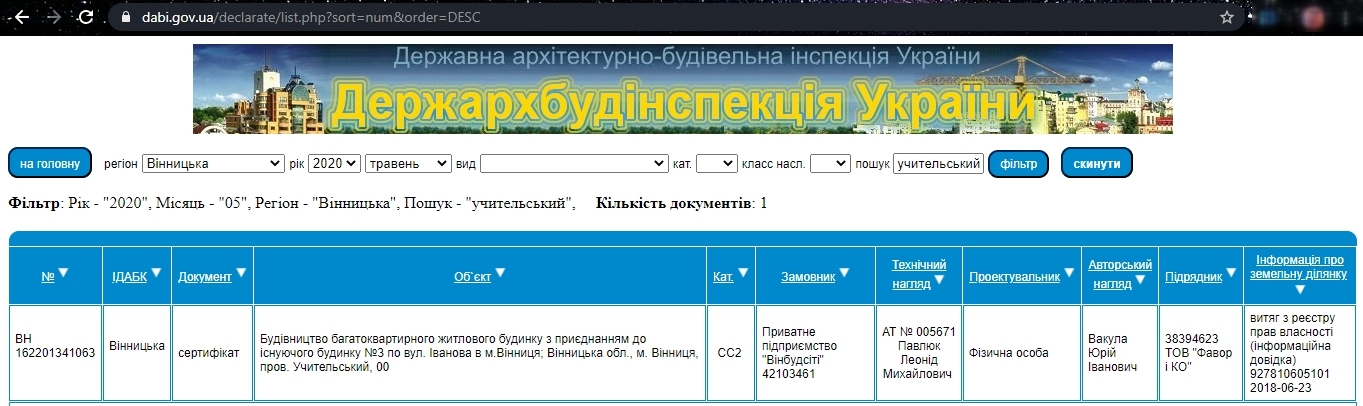
Task: Sort by Інформація про земельну ділянку link
Action: (x=1300, y=266)
